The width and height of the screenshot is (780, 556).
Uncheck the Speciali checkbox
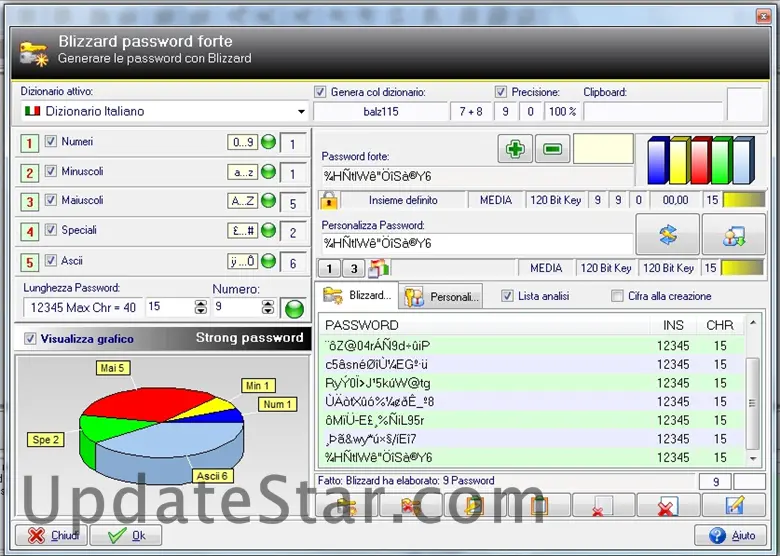tap(51, 230)
